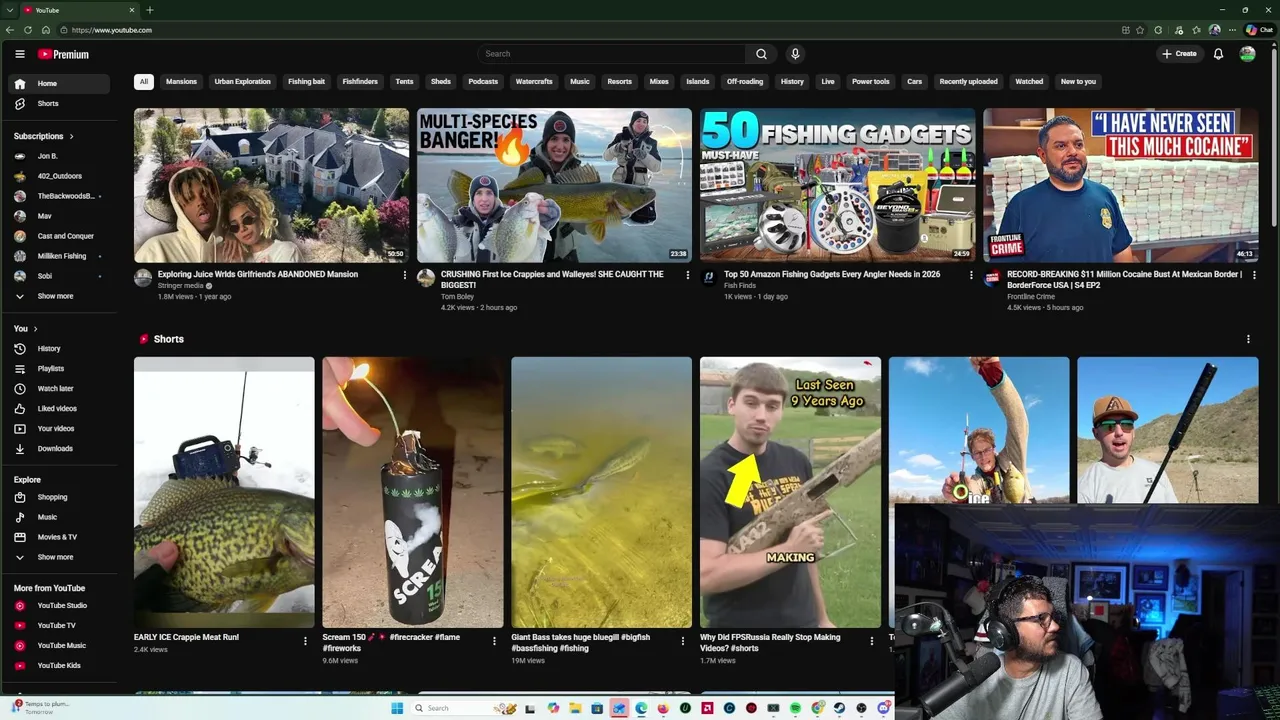
Task: Reload the page with the refresh button
Action: pyautogui.click(x=28, y=30)
